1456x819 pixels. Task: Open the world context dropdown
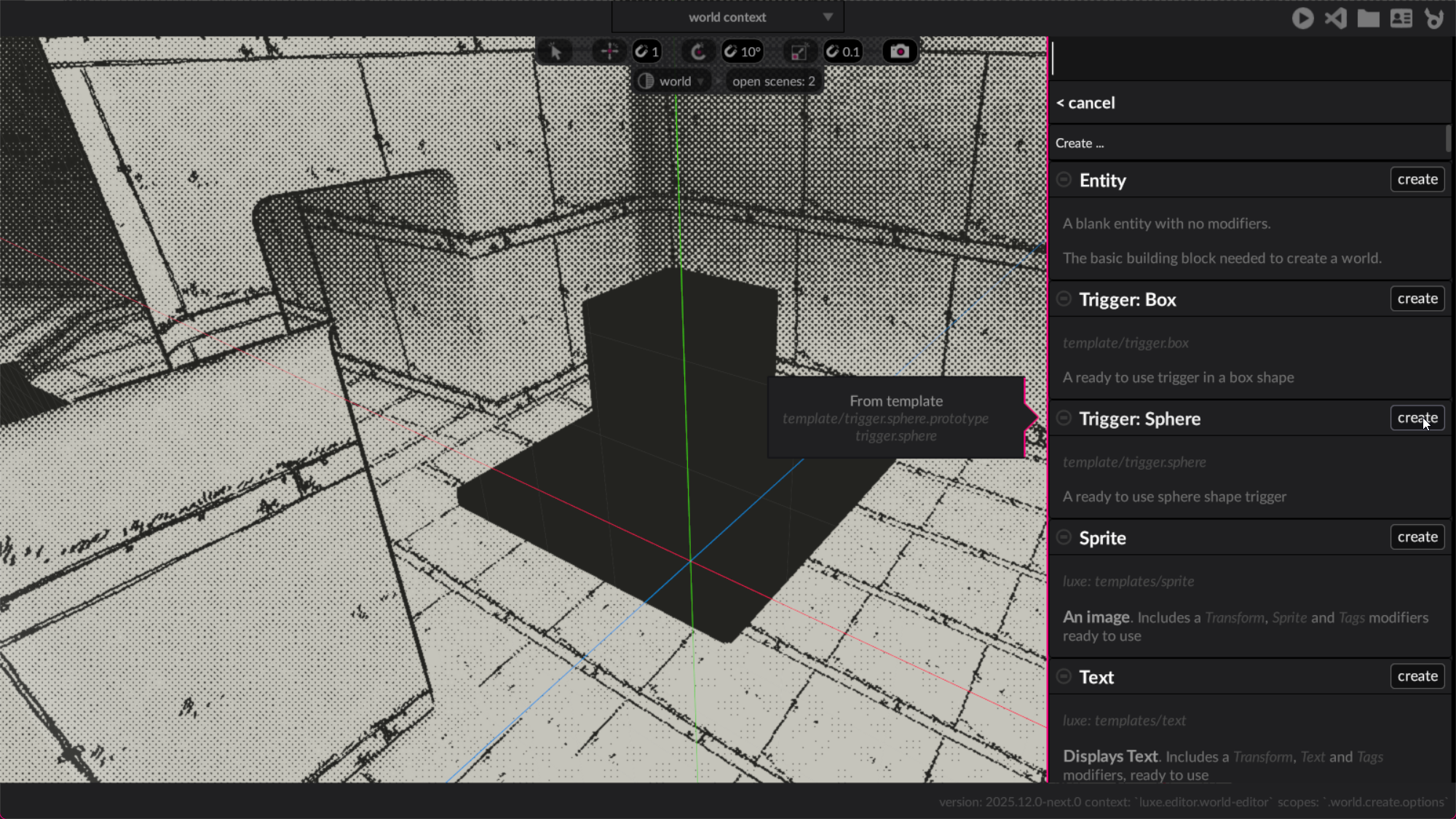click(727, 17)
